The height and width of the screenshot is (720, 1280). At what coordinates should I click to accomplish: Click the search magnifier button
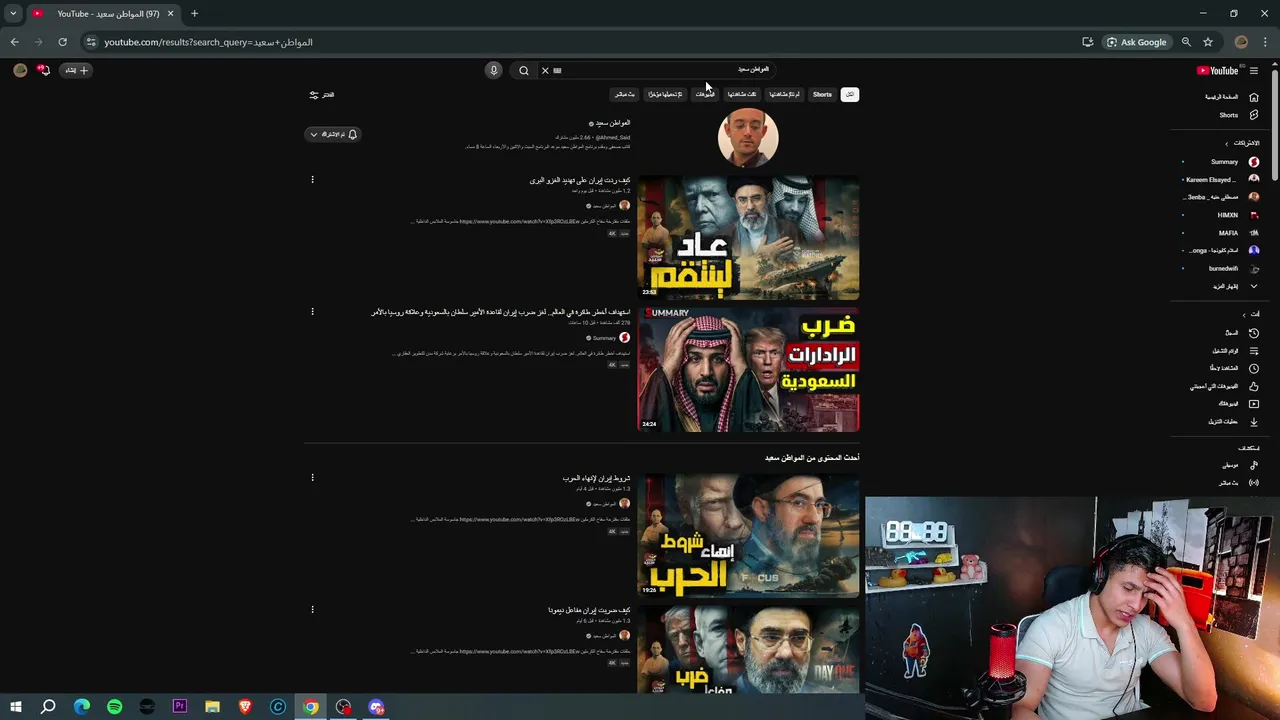524,71
